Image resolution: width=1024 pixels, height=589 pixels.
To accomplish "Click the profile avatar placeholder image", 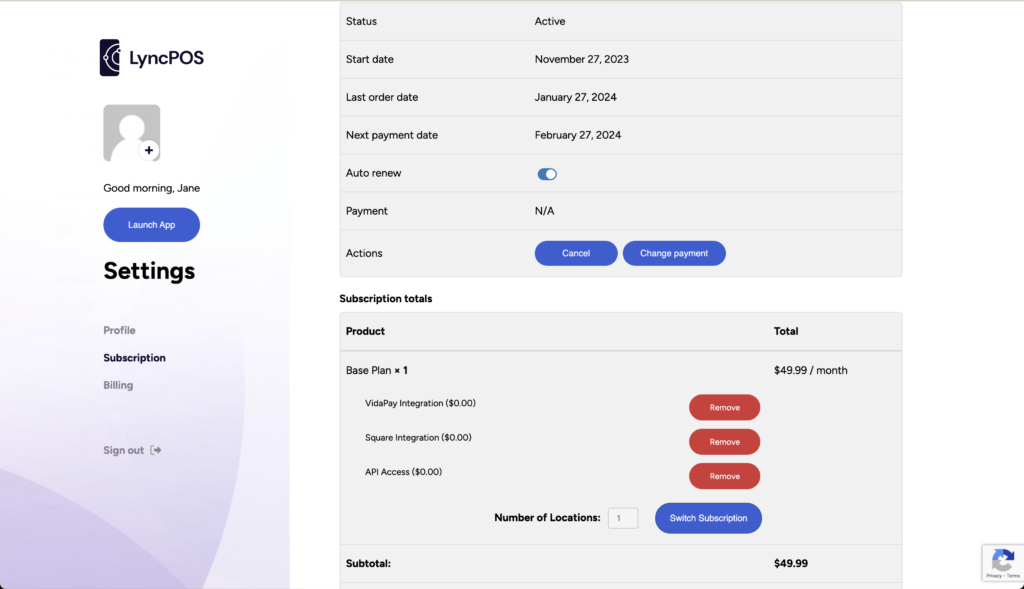I will [x=131, y=133].
